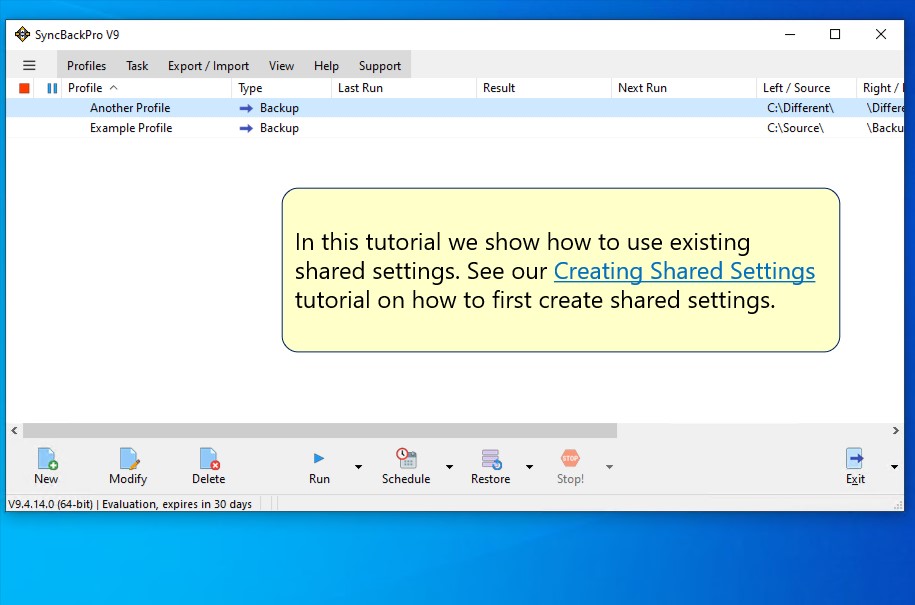Expand the Schedule dropdown arrow

[449, 467]
